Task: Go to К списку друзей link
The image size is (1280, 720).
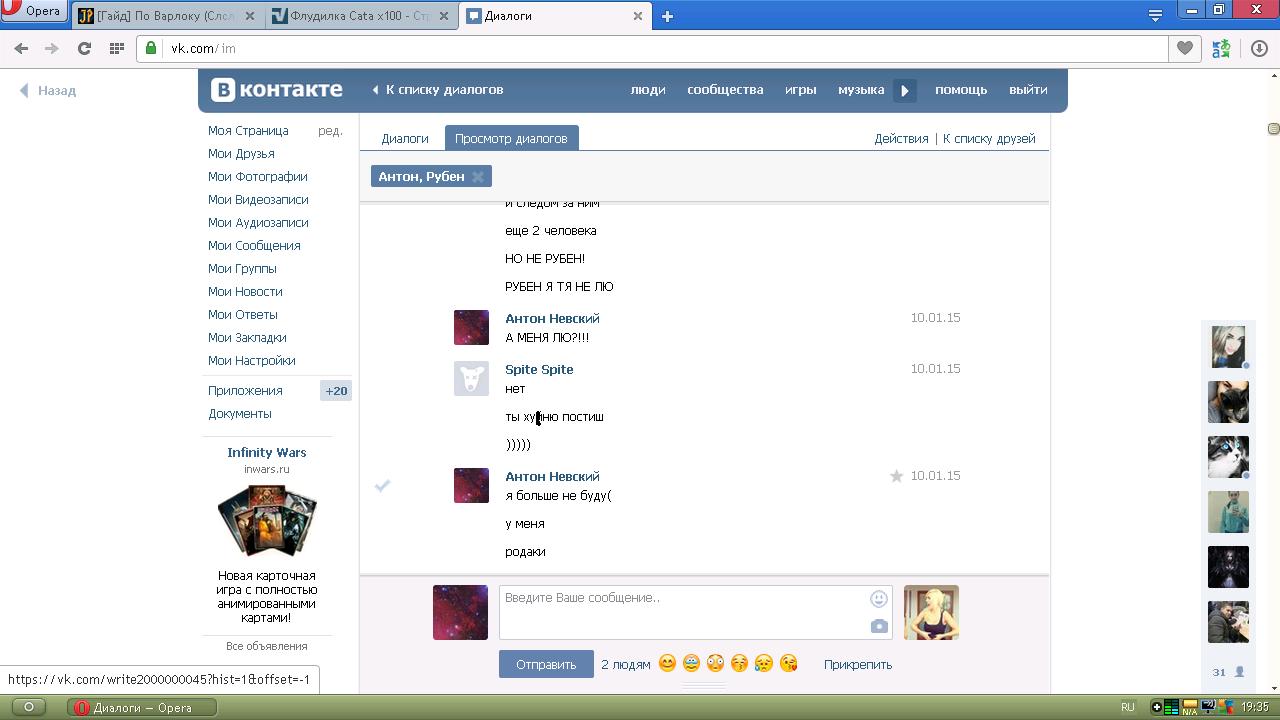Action: pyautogui.click(x=989, y=139)
